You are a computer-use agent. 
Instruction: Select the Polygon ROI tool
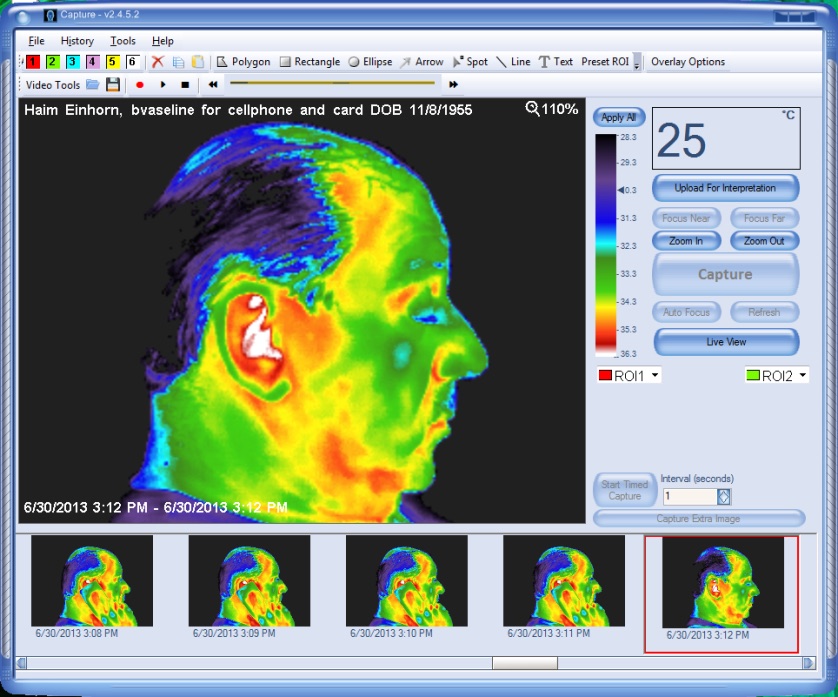[x=243, y=62]
